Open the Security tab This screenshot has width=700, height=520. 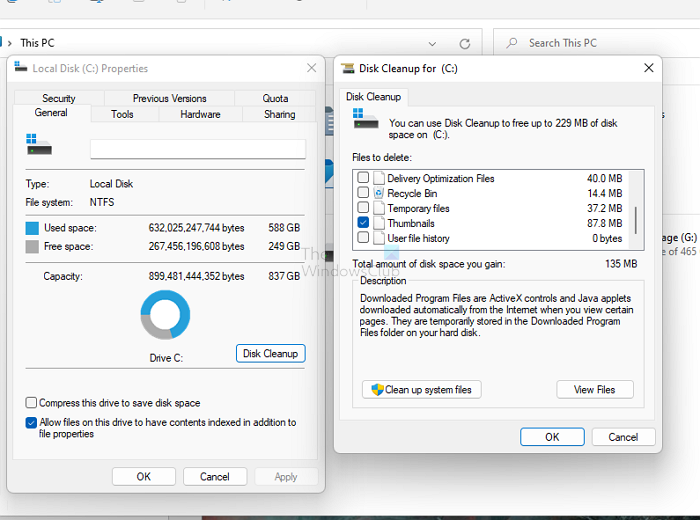point(58,98)
